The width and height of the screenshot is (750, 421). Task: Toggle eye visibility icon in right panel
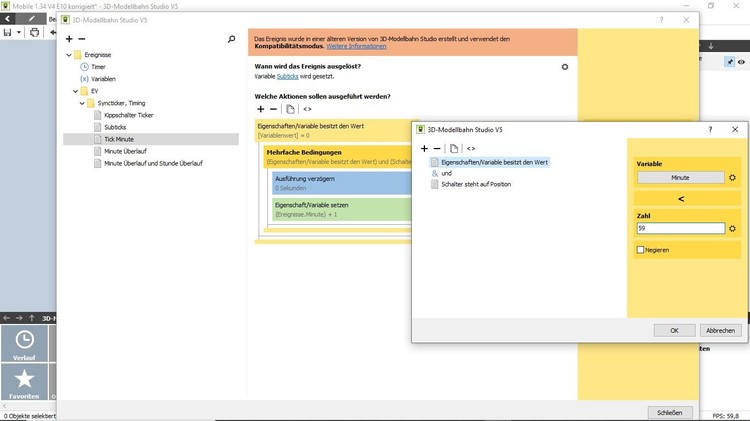click(x=741, y=62)
